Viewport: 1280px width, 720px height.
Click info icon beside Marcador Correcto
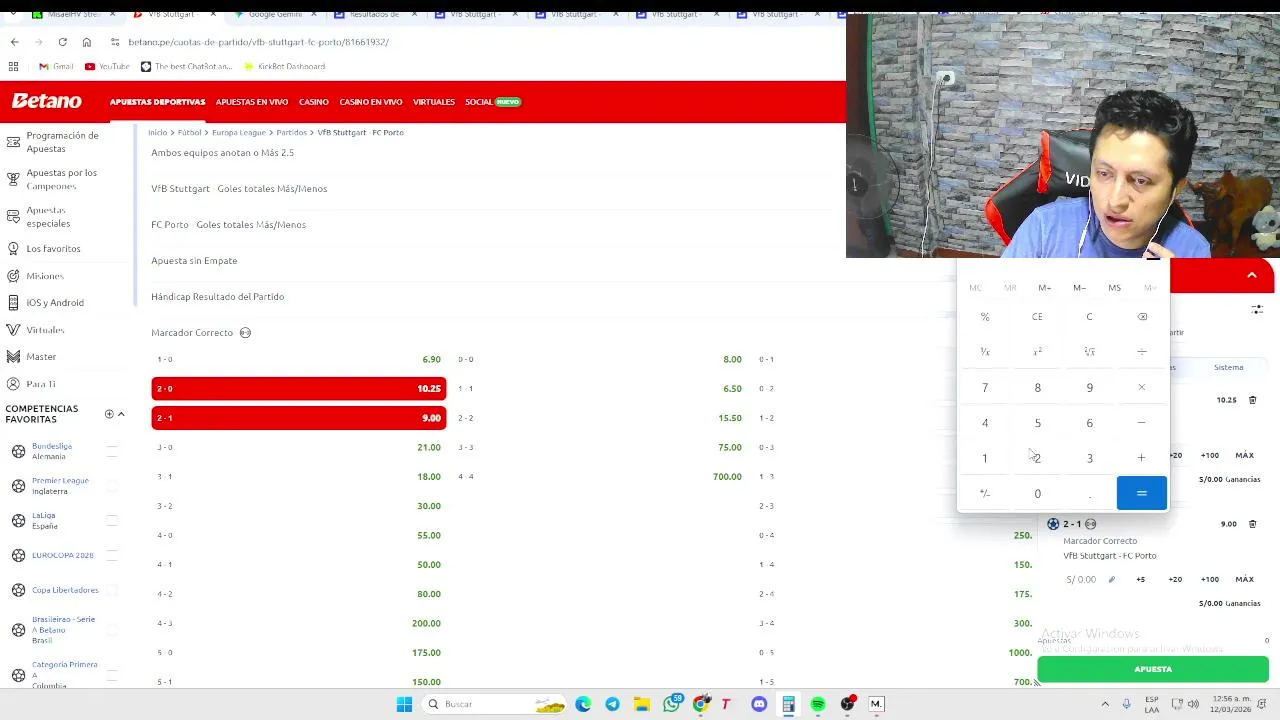click(x=245, y=333)
